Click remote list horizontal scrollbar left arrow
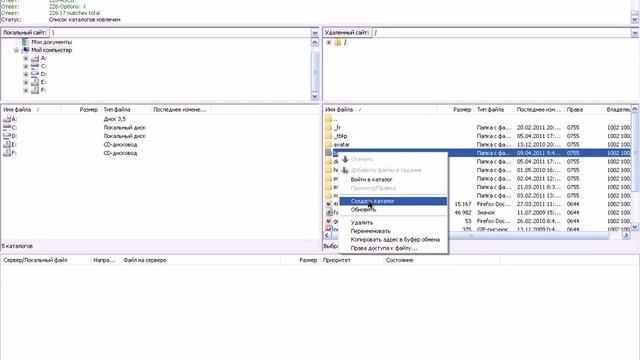 pos(327,236)
